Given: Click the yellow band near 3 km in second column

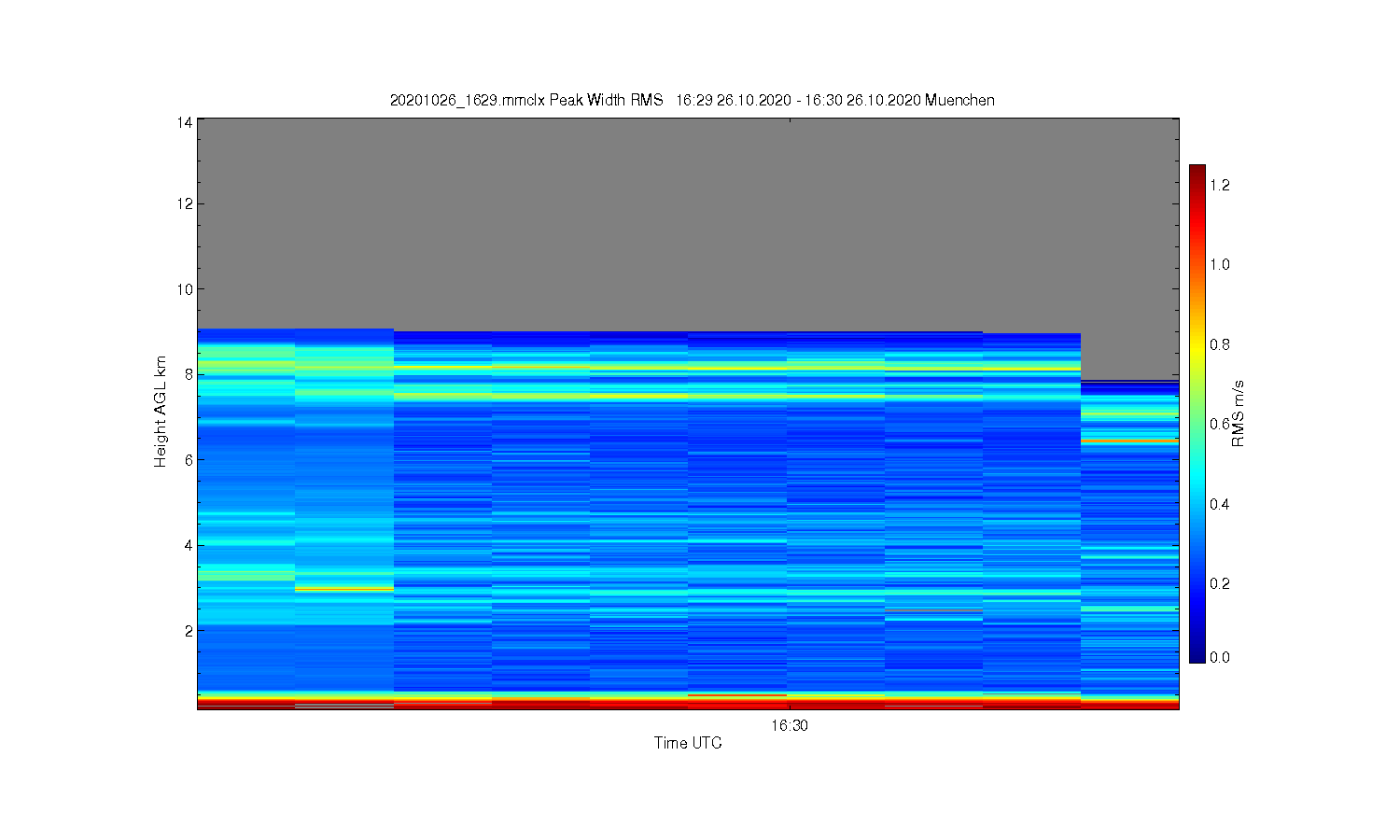Looking at the screenshot, I should (x=344, y=588).
